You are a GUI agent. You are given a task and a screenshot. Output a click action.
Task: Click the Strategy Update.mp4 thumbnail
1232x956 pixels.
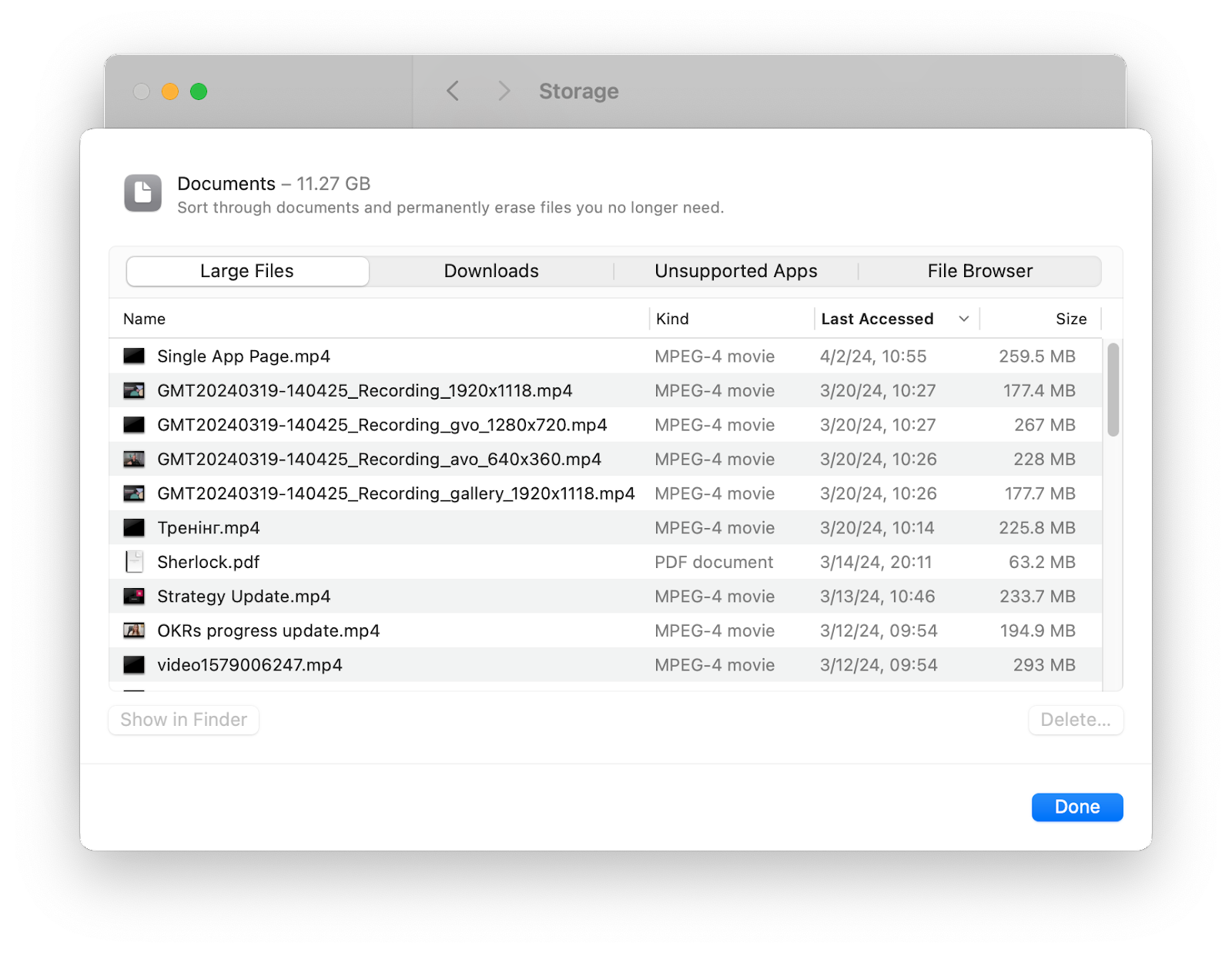click(x=134, y=596)
